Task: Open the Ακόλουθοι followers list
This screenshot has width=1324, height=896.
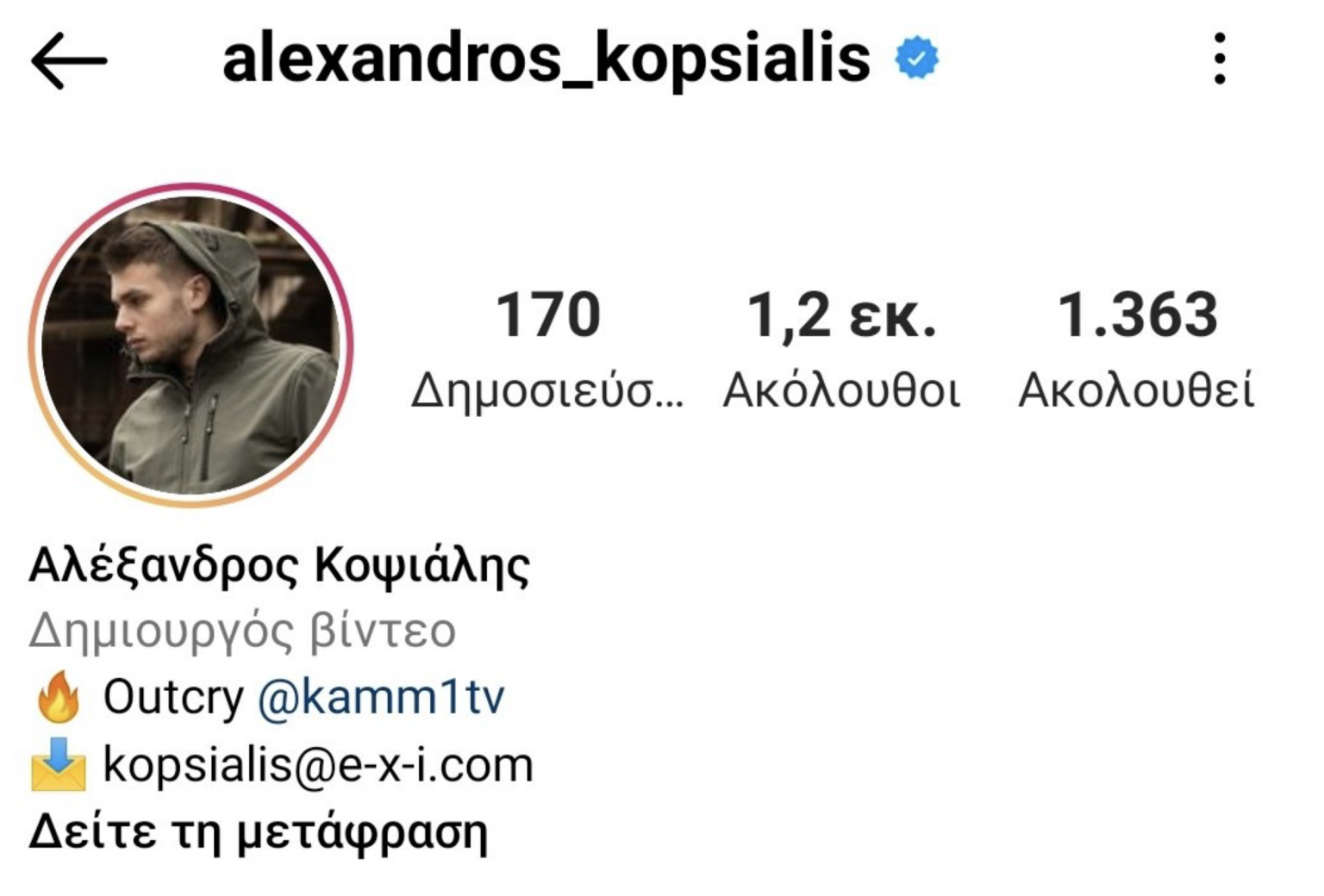Action: [x=841, y=390]
